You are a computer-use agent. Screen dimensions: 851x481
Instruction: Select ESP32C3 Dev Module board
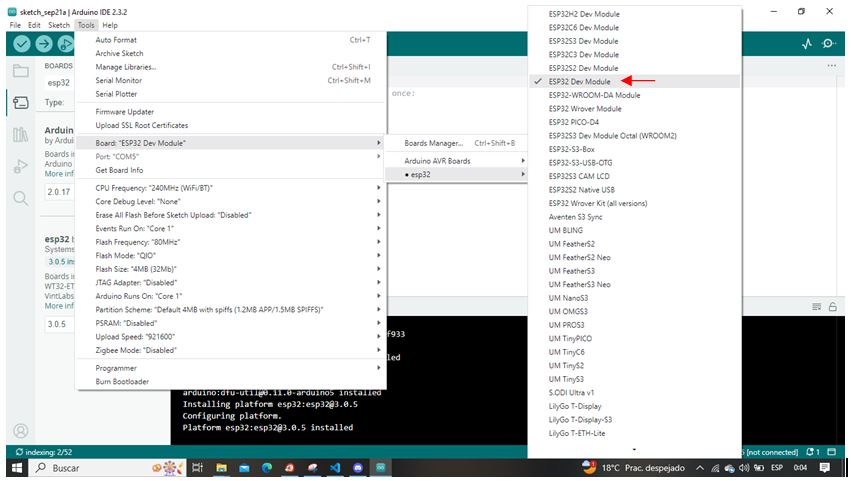(634, 54)
